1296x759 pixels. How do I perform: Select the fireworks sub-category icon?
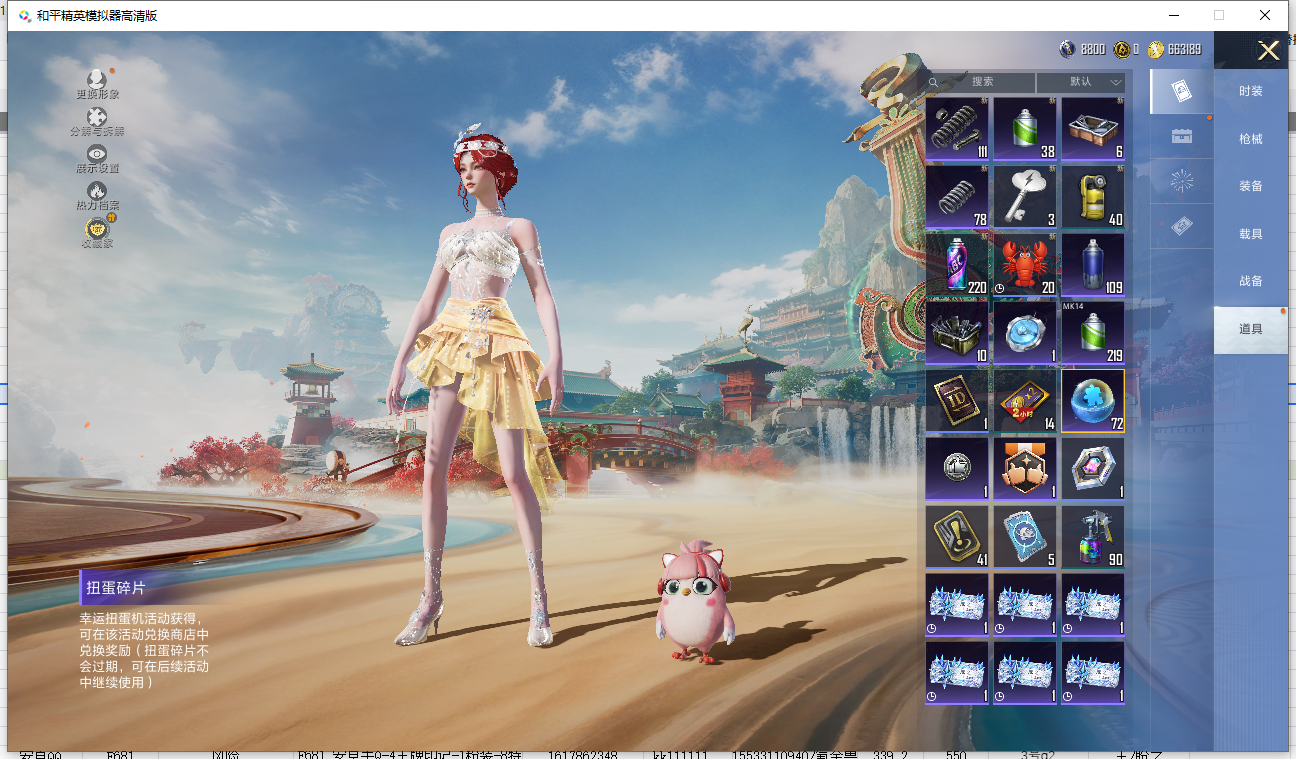tap(1181, 181)
